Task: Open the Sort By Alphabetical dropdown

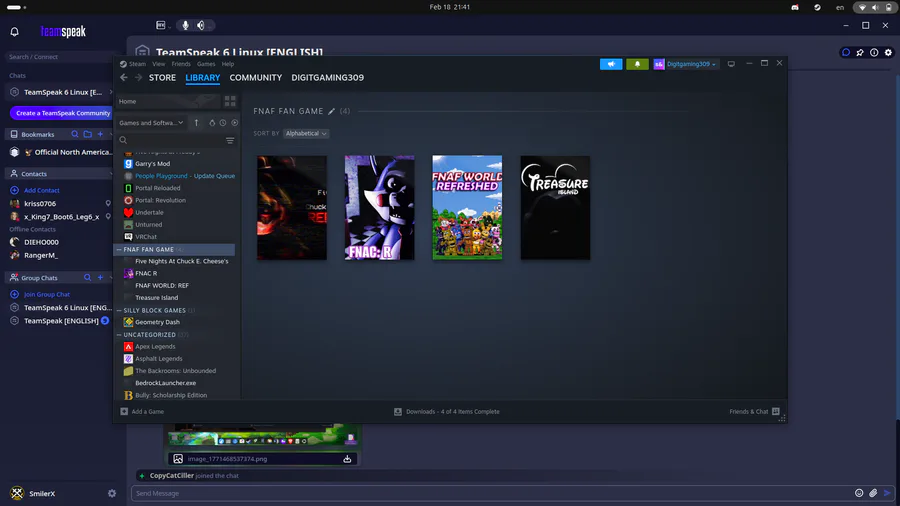Action: 306,134
